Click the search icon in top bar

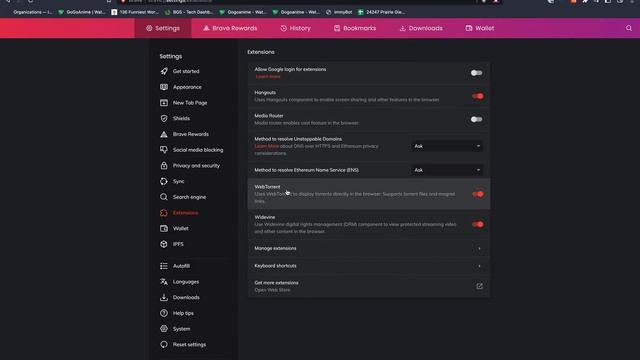coord(629,28)
